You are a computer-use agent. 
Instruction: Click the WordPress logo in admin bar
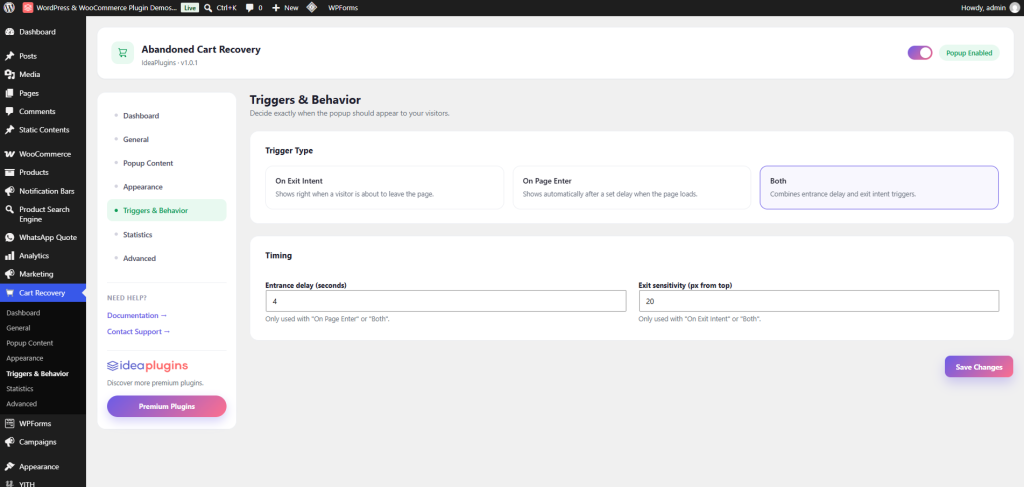coord(9,8)
